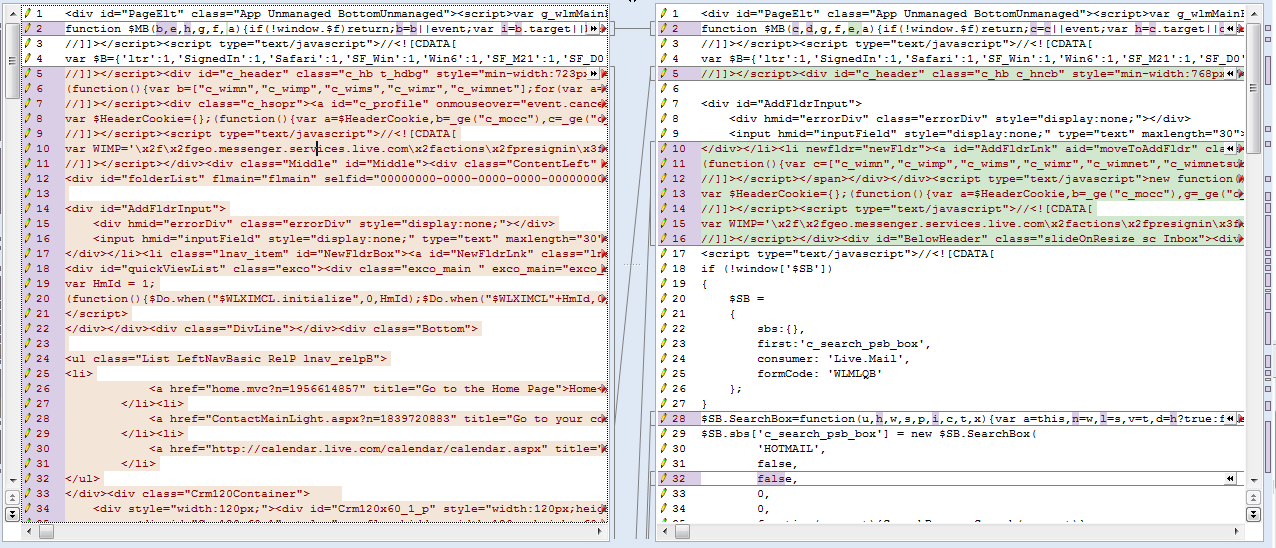The width and height of the screenshot is (1276, 548).
Task: Click the pencil icon on right pane line 22
Action: pyautogui.click(x=663, y=328)
